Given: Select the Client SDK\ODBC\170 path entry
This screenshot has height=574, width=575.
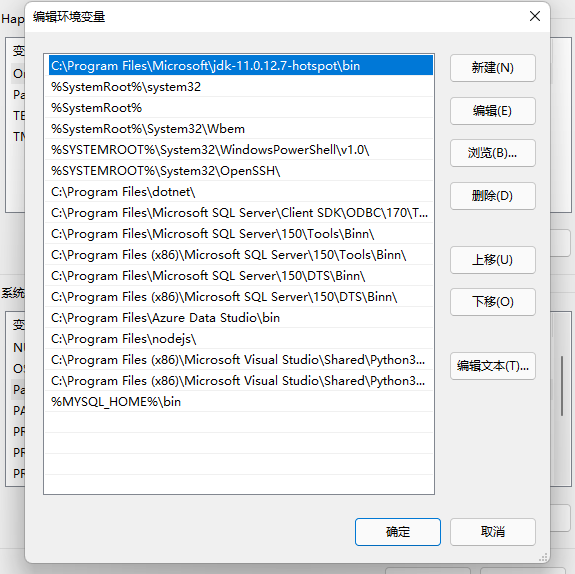Looking at the screenshot, I should point(239,213).
